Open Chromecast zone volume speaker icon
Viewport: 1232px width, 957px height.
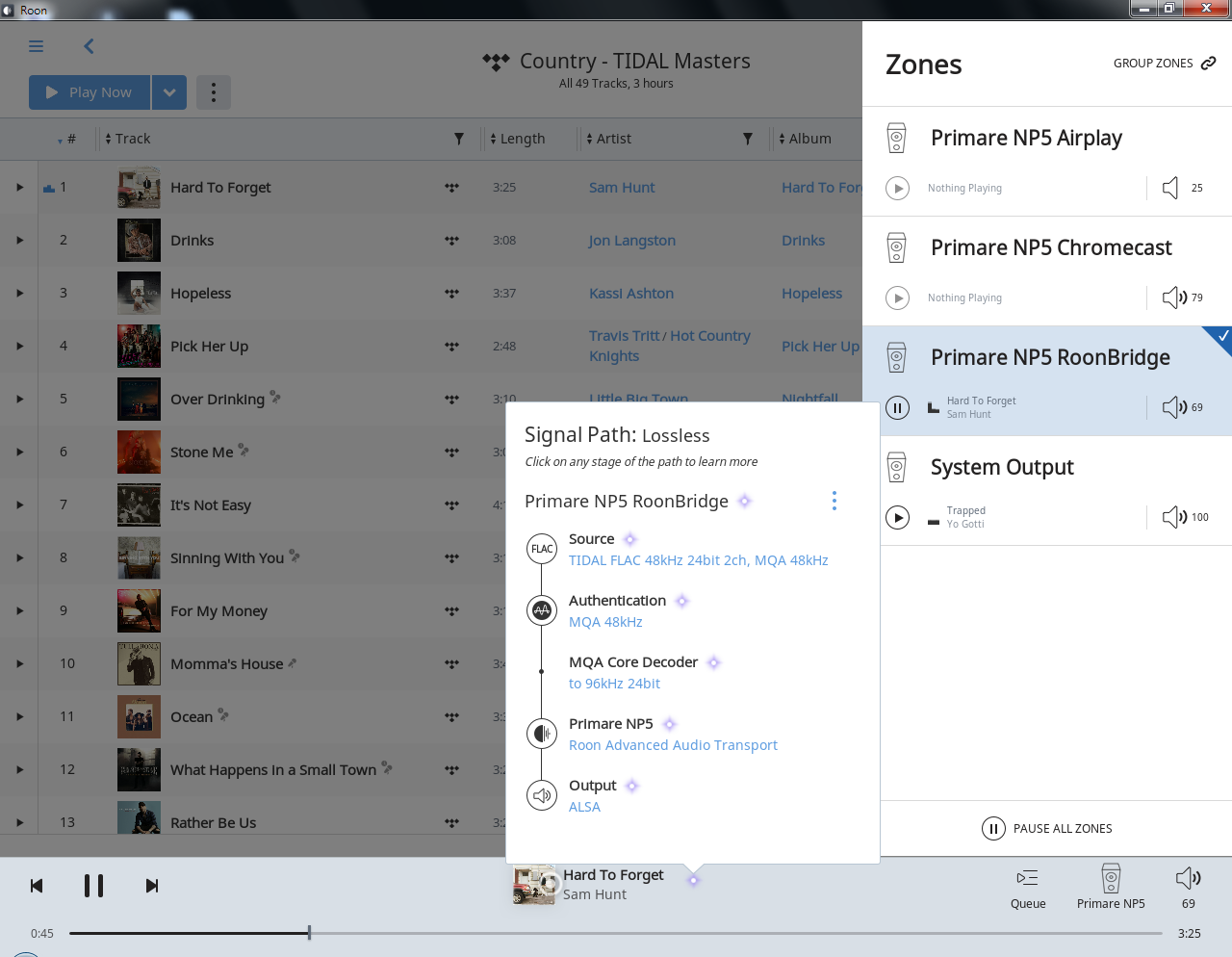tap(1174, 297)
